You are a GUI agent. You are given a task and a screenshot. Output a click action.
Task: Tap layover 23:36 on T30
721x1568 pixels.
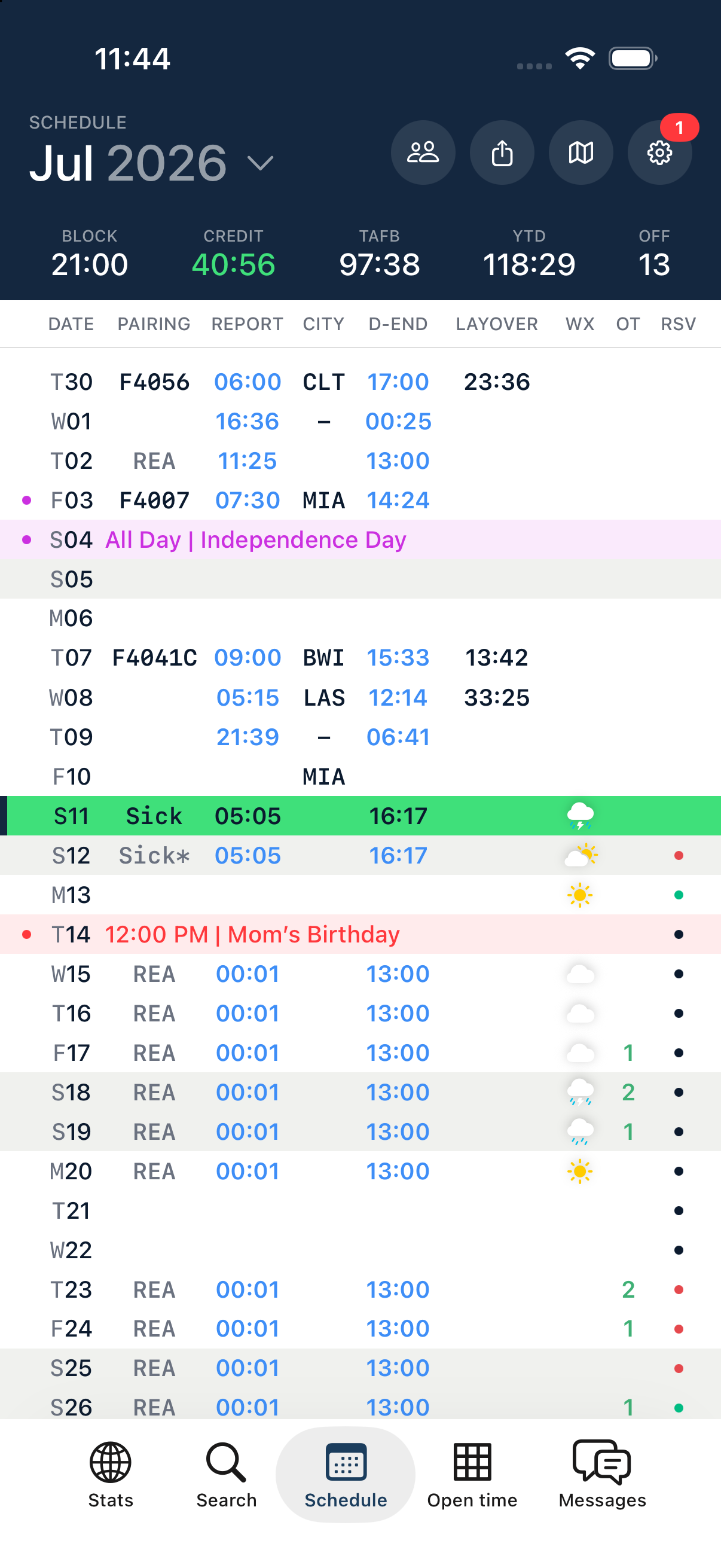tap(496, 382)
